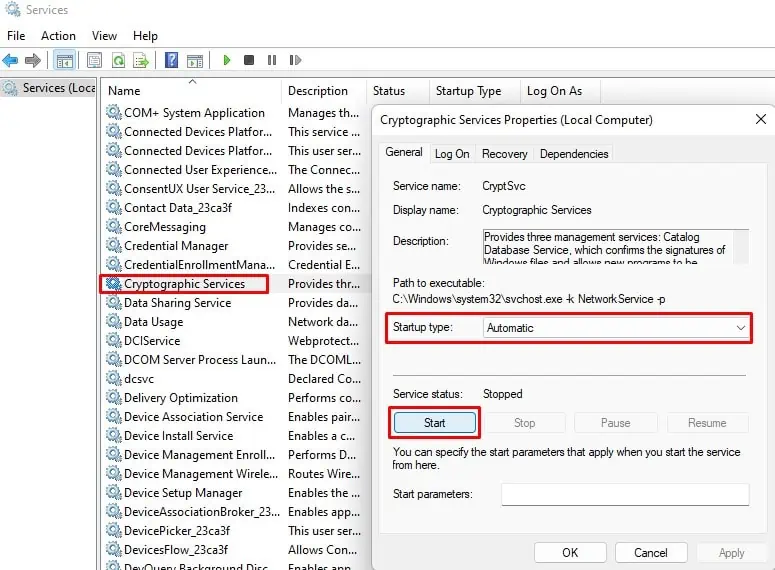Click Cancel in the properties dialog
This screenshot has height=570, width=775.
650,552
